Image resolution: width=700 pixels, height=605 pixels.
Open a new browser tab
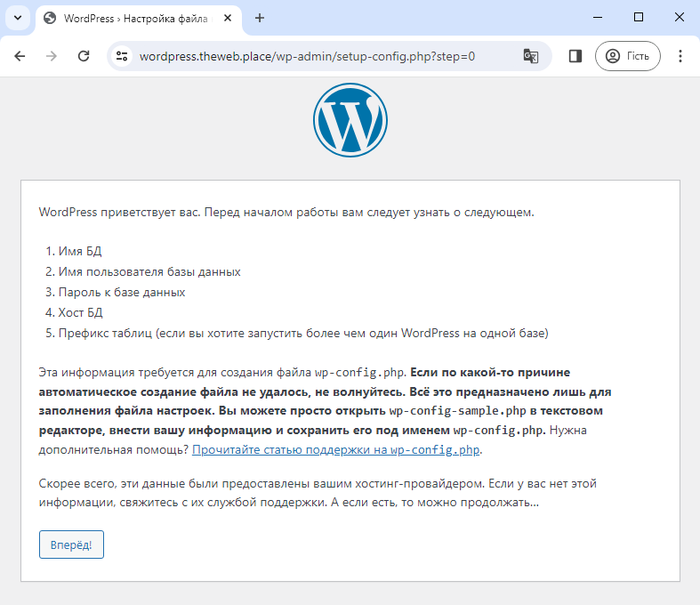pyautogui.click(x=259, y=18)
